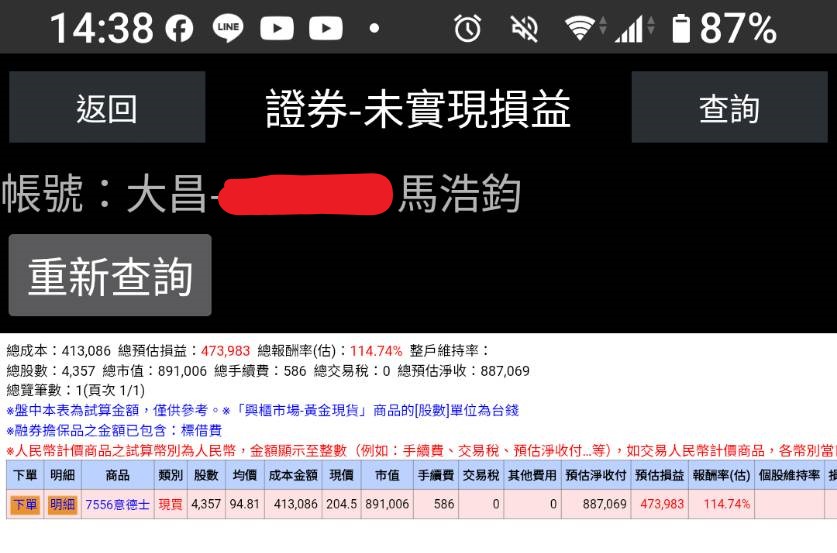Tap the muted sound status icon
The image size is (837, 553).
(525, 28)
